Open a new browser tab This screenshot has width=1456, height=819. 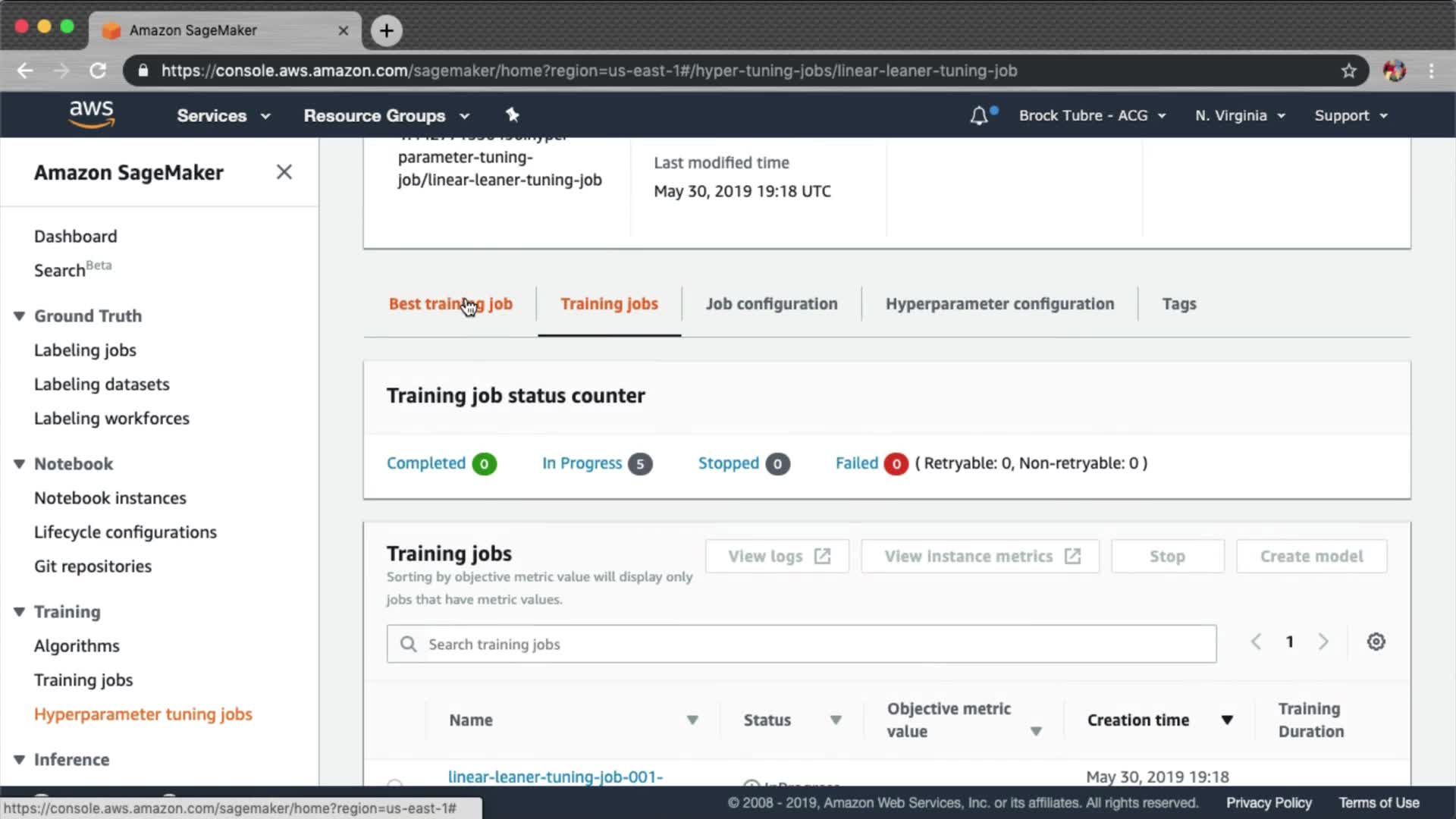pos(387,30)
